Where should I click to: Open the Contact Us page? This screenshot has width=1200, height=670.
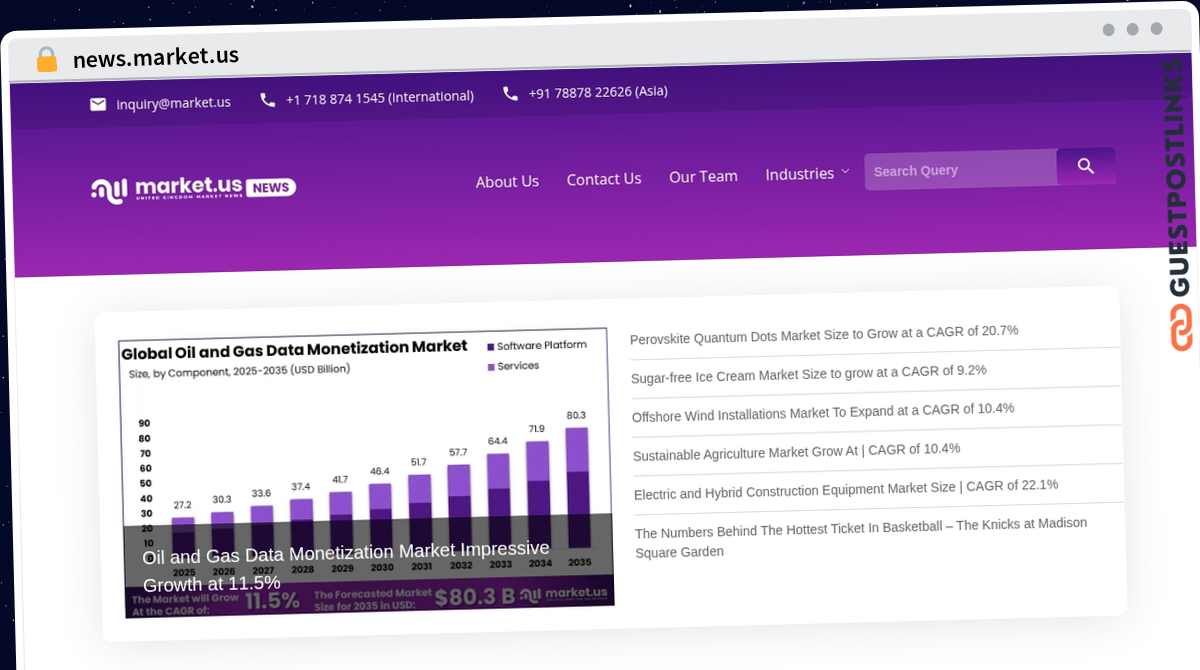[x=604, y=179]
